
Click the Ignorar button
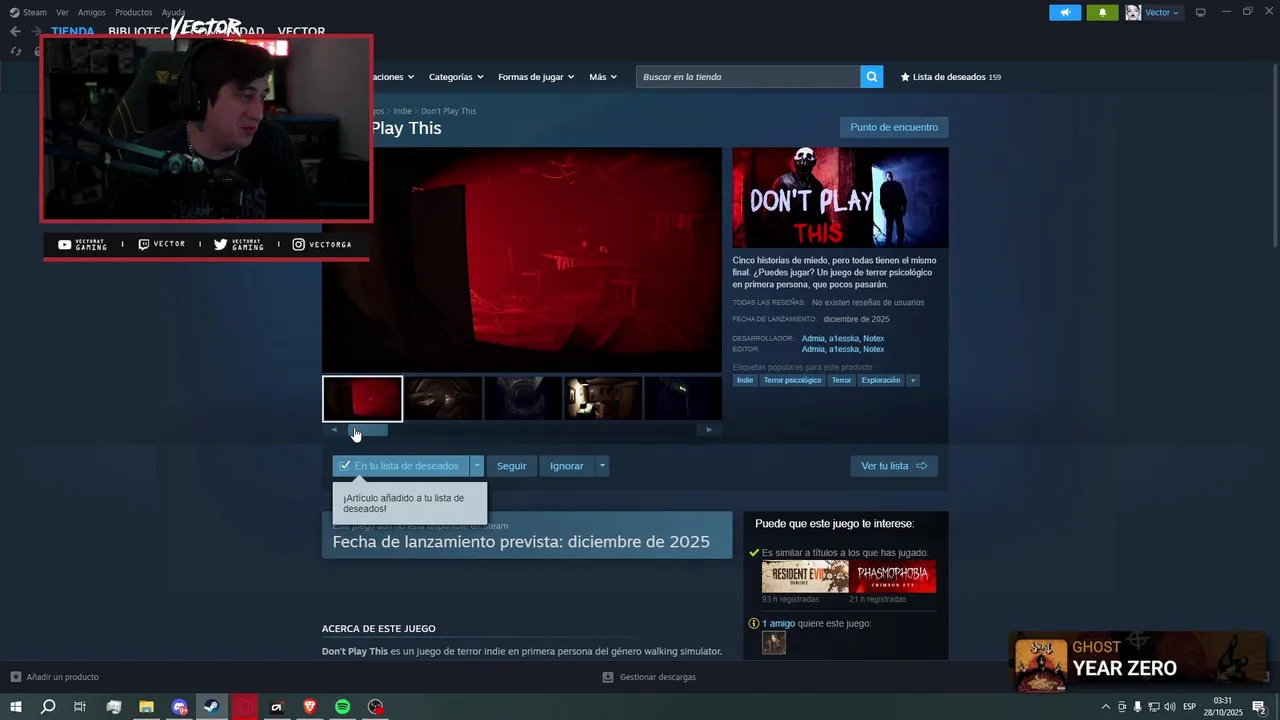coord(566,466)
